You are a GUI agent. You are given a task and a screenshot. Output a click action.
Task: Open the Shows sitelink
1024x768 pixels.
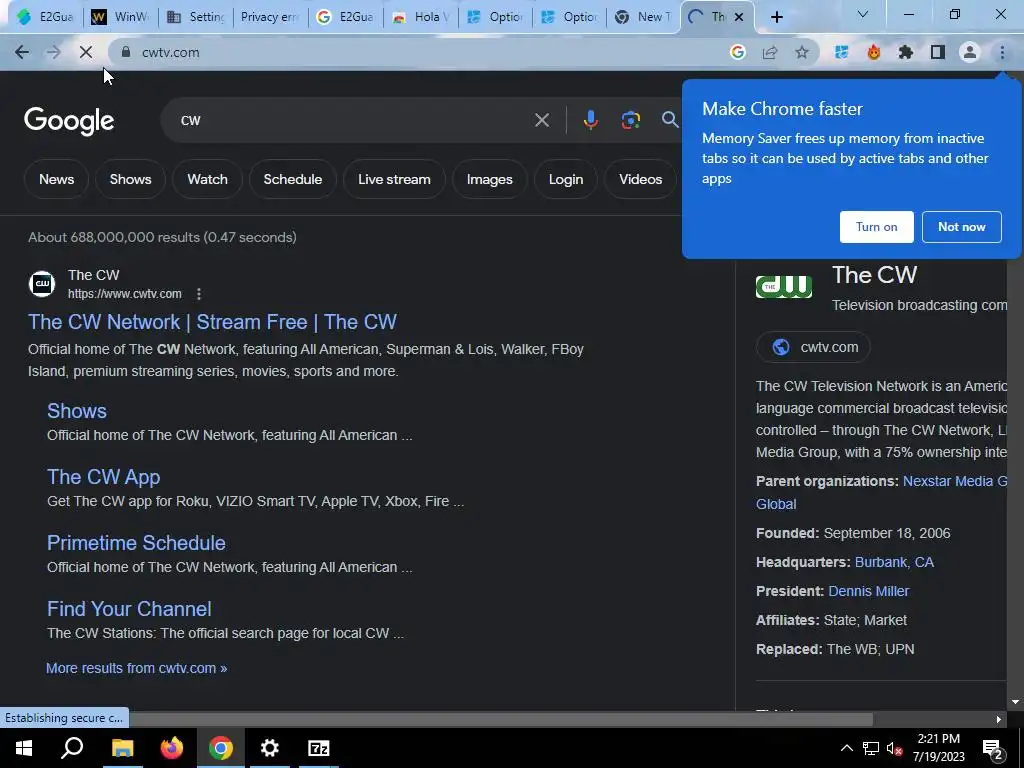coord(76,411)
